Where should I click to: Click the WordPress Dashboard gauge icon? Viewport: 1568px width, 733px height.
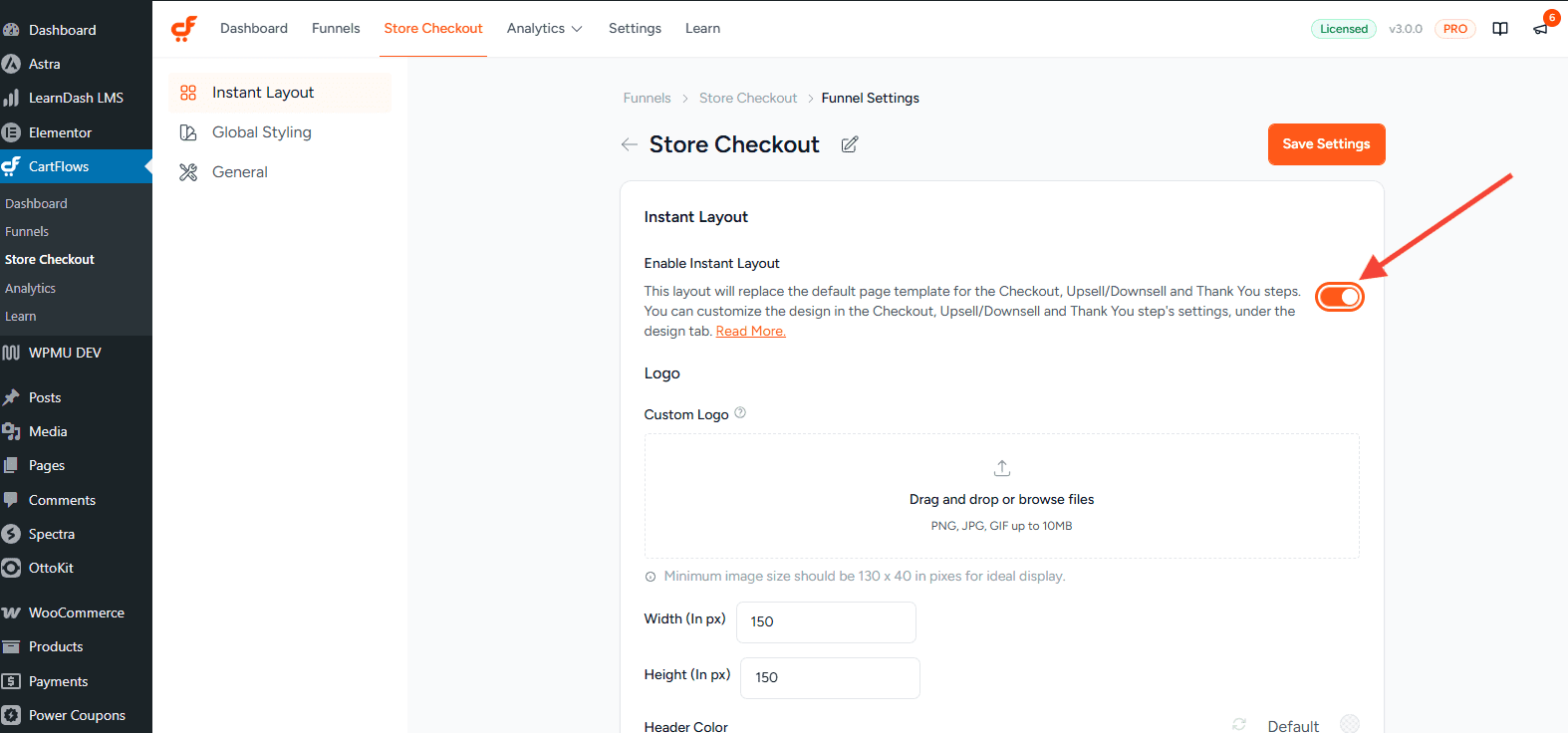click(11, 30)
